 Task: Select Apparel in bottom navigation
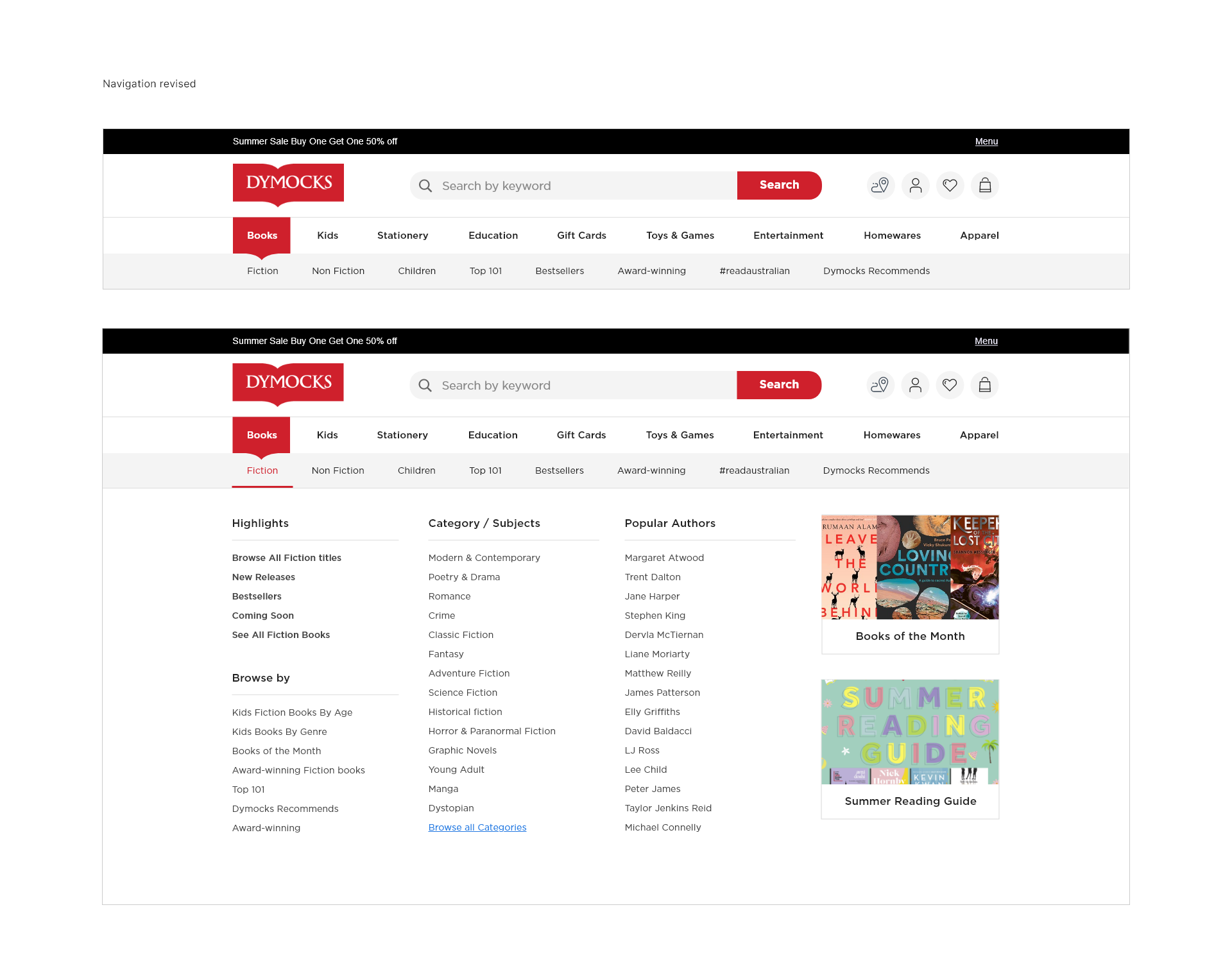[x=979, y=435]
